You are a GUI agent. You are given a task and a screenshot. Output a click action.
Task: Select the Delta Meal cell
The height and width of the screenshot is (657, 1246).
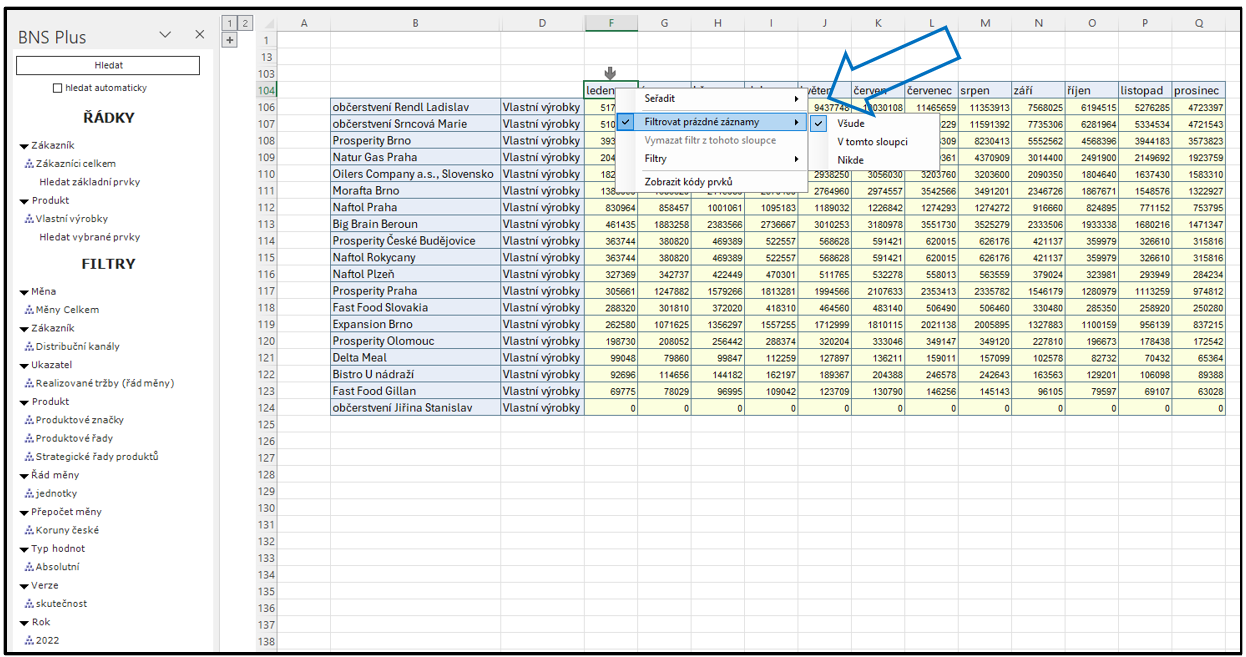tap(415, 358)
